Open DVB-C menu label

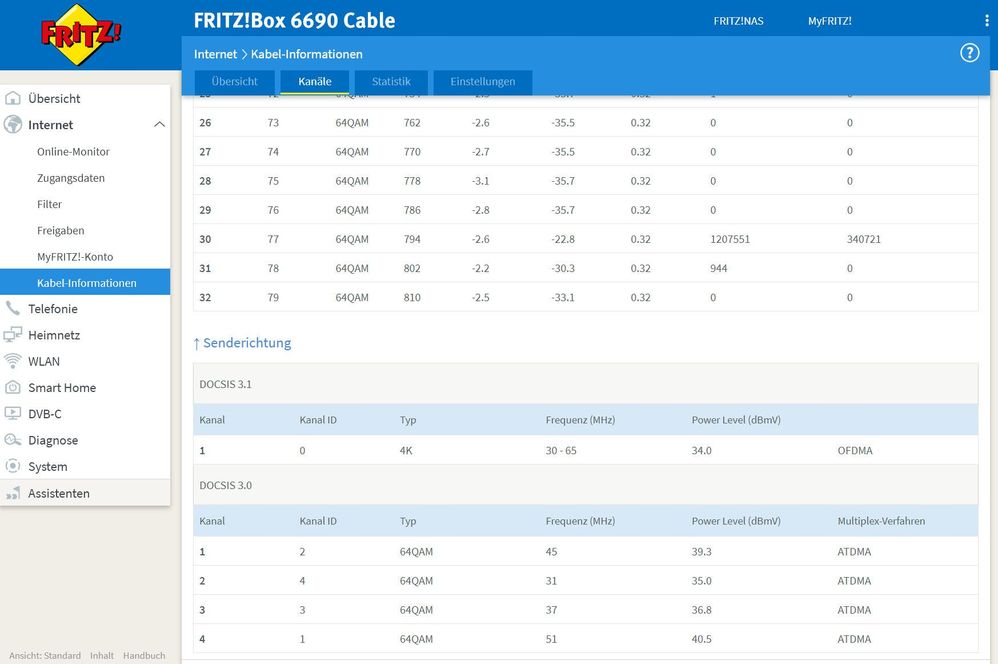click(x=45, y=414)
